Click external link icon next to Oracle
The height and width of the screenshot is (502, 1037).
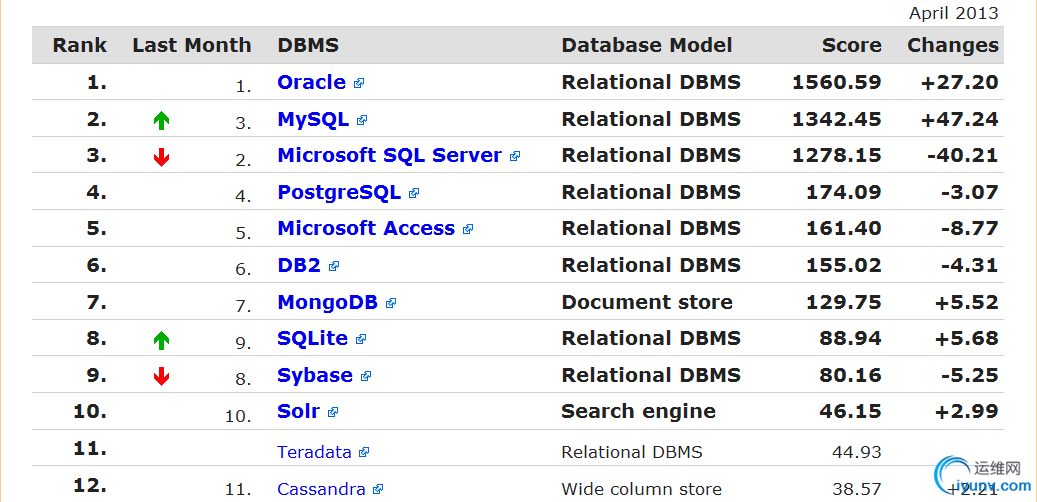[359, 83]
